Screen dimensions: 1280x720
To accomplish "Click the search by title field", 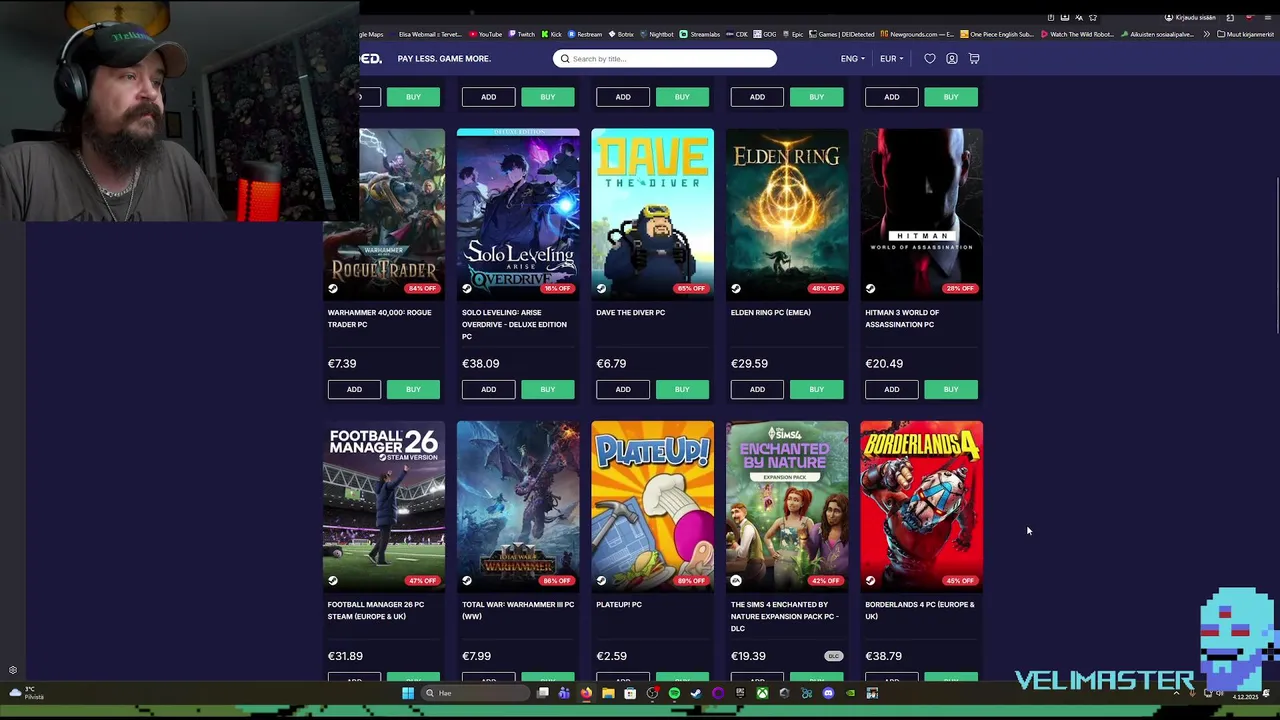I will pyautogui.click(x=665, y=59).
